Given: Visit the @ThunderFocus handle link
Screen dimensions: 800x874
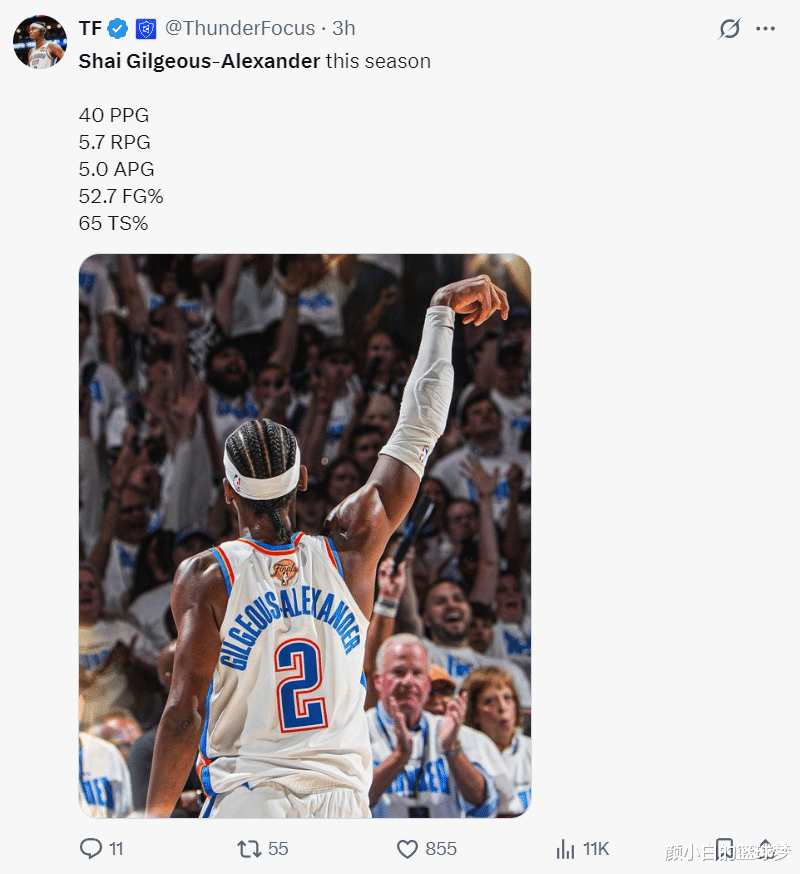Looking at the screenshot, I should pyautogui.click(x=240, y=28).
